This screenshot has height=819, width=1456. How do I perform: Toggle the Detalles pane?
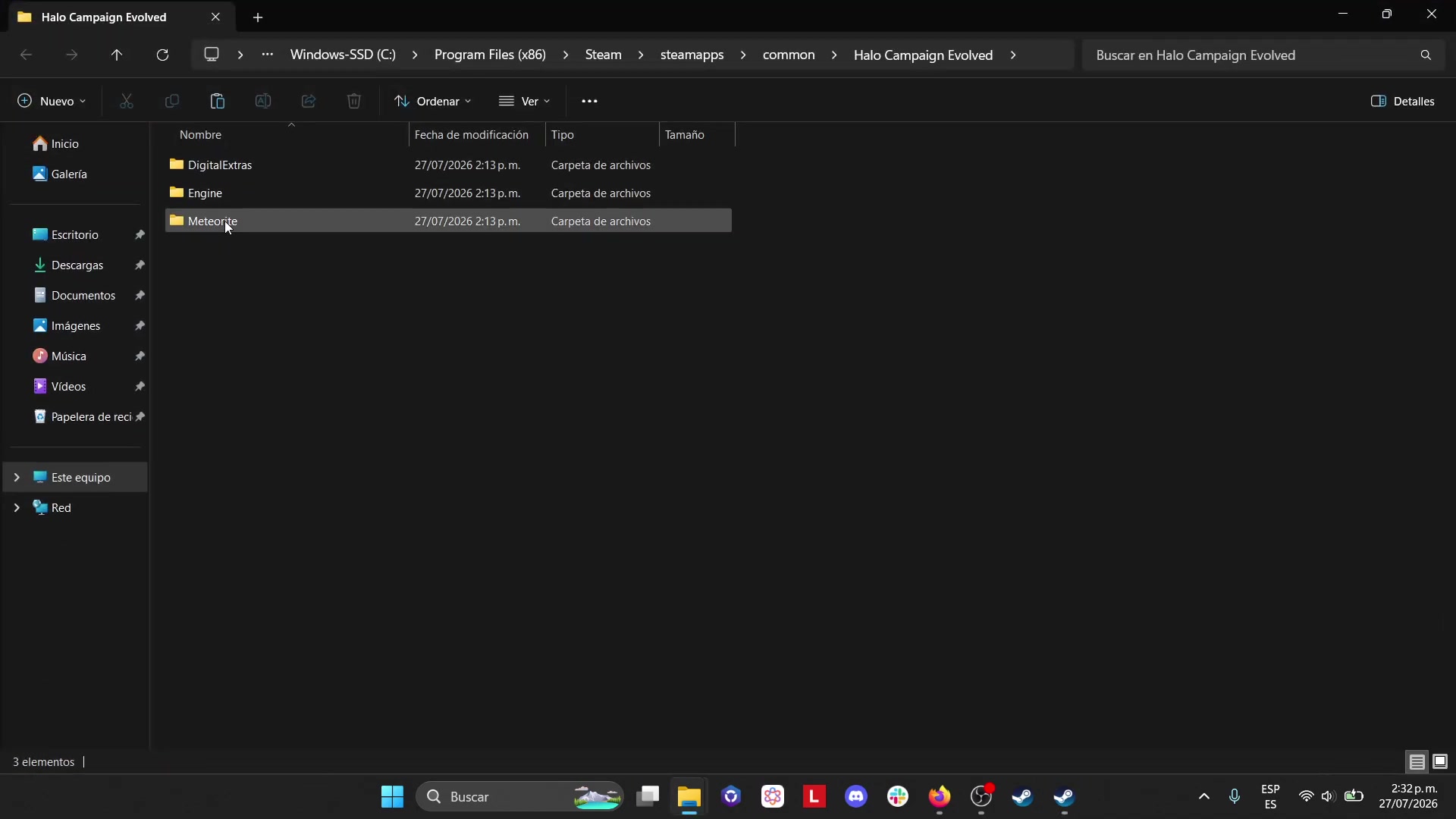pyautogui.click(x=1403, y=101)
